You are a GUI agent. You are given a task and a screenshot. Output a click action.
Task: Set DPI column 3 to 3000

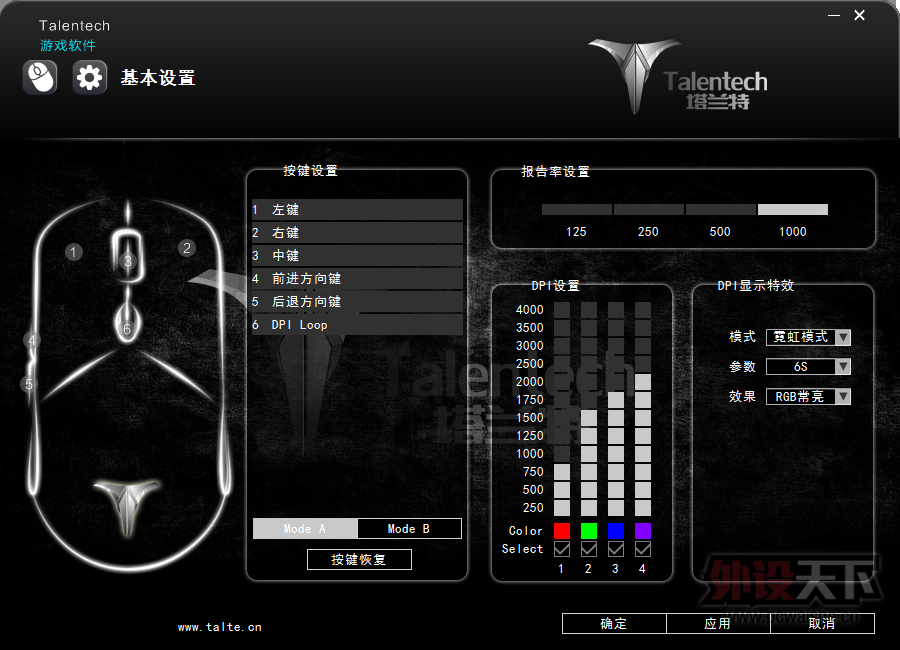(616, 346)
